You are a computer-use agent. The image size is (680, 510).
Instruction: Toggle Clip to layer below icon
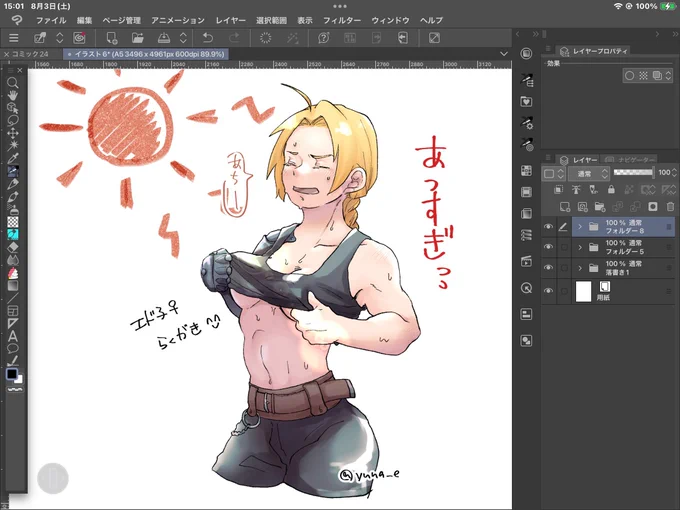pos(559,190)
